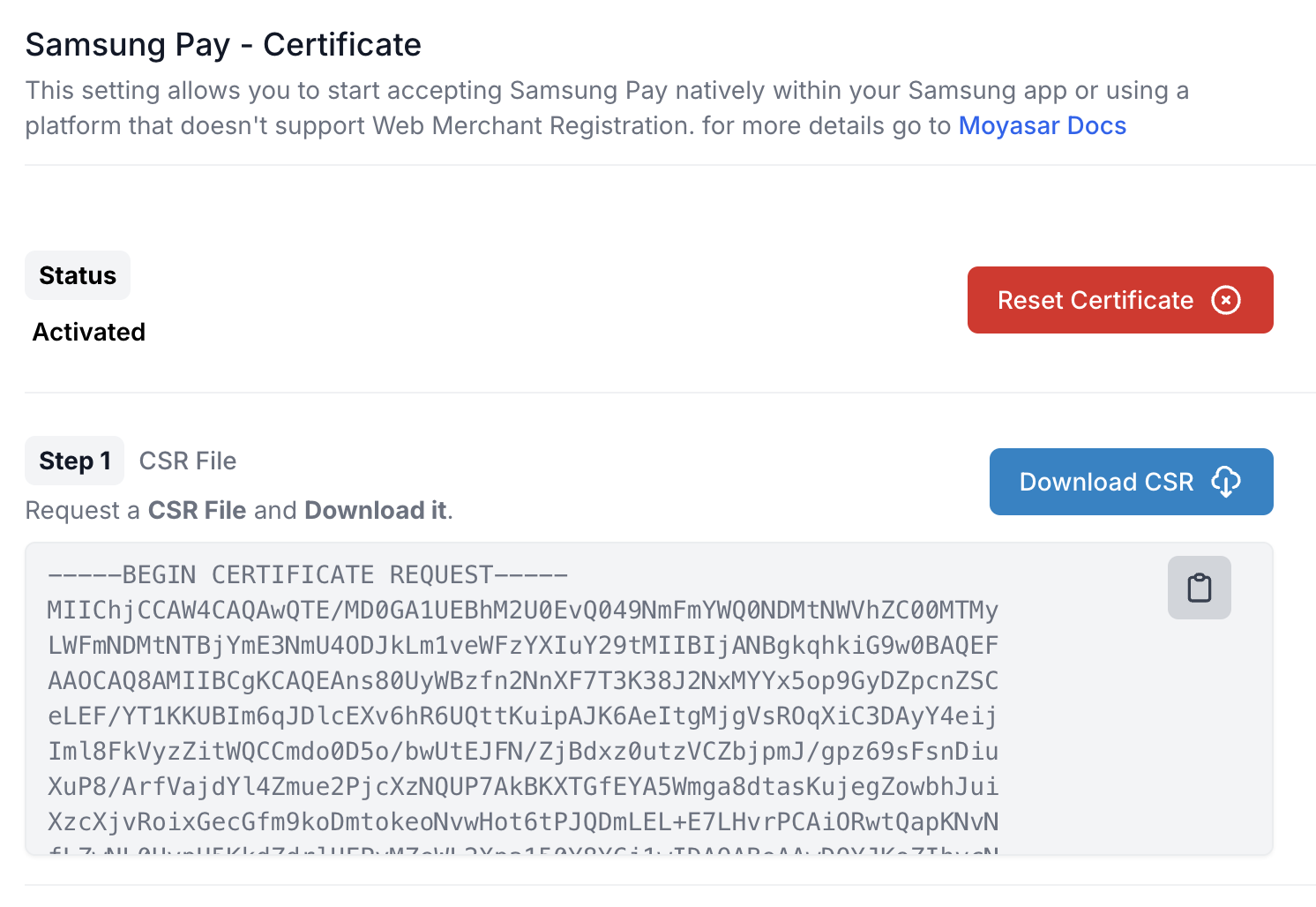Click the Status badge
This screenshot has width=1316, height=907.
[x=77, y=274]
